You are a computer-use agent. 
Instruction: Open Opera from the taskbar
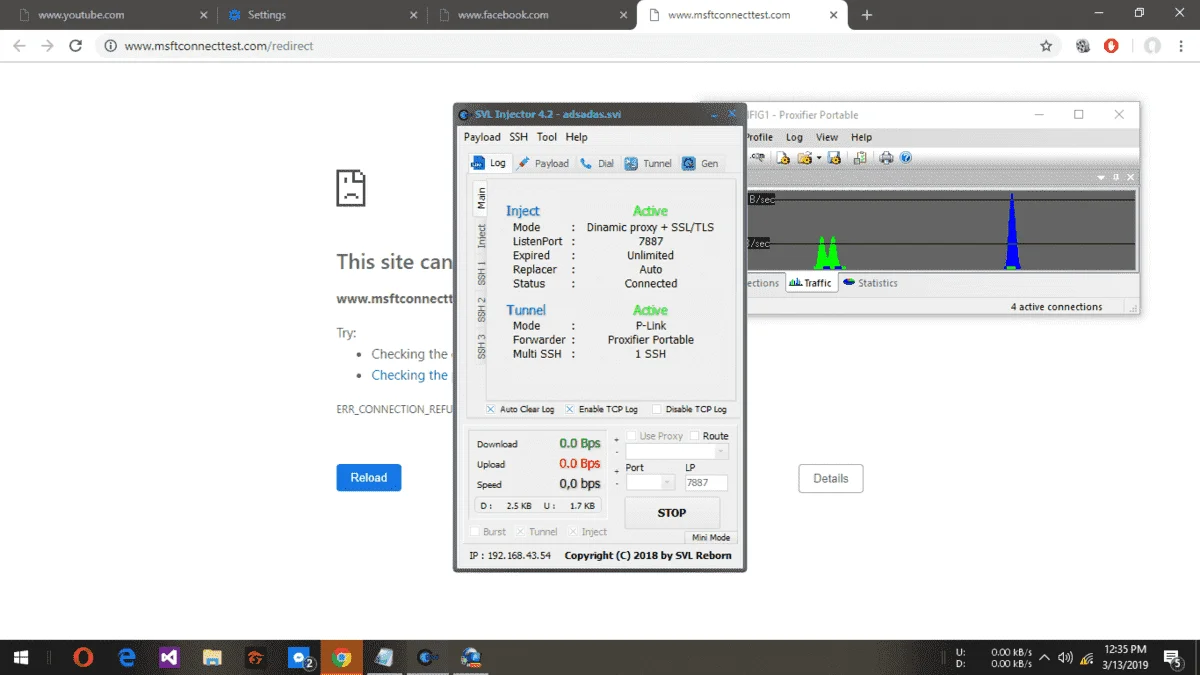tap(83, 657)
